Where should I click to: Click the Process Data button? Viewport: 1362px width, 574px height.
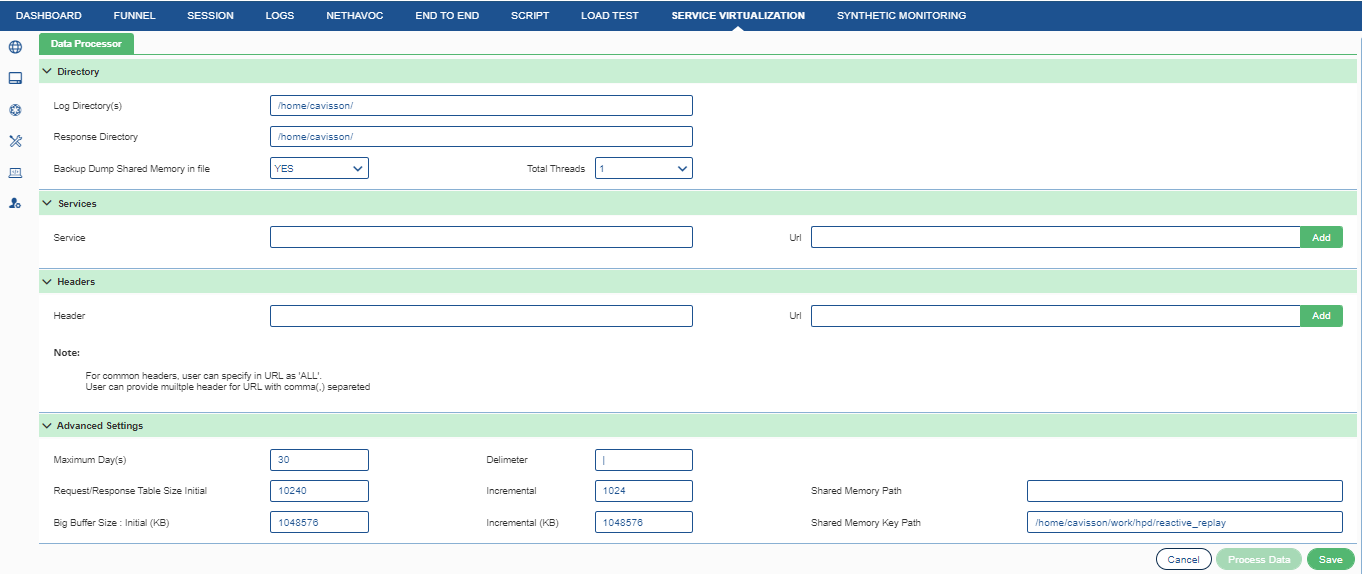pos(1259,560)
